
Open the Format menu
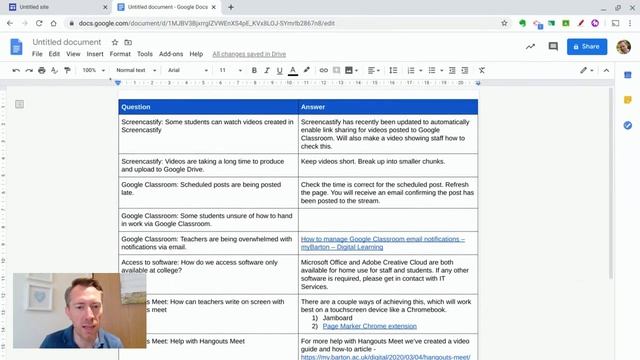click(120, 54)
